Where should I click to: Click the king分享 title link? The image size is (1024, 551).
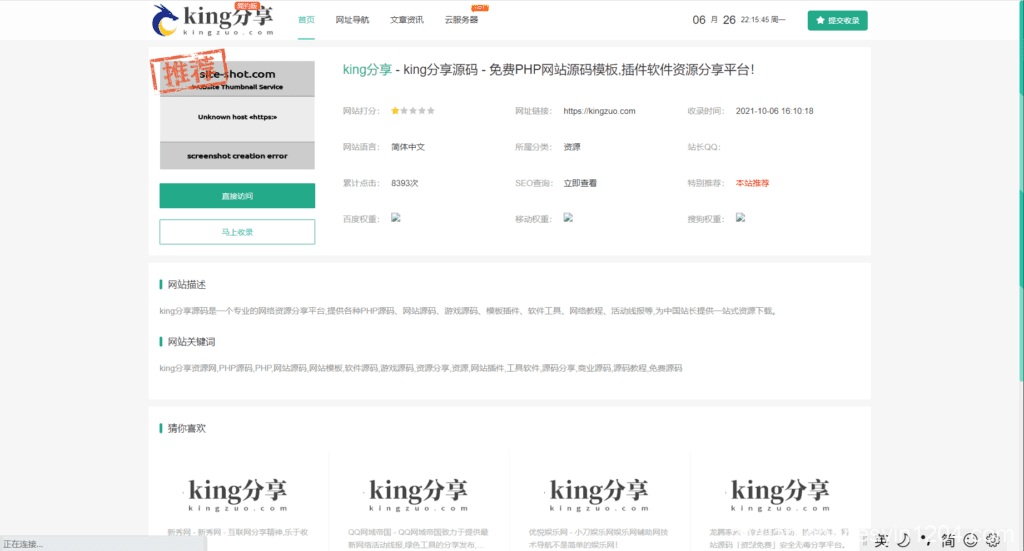pos(367,70)
